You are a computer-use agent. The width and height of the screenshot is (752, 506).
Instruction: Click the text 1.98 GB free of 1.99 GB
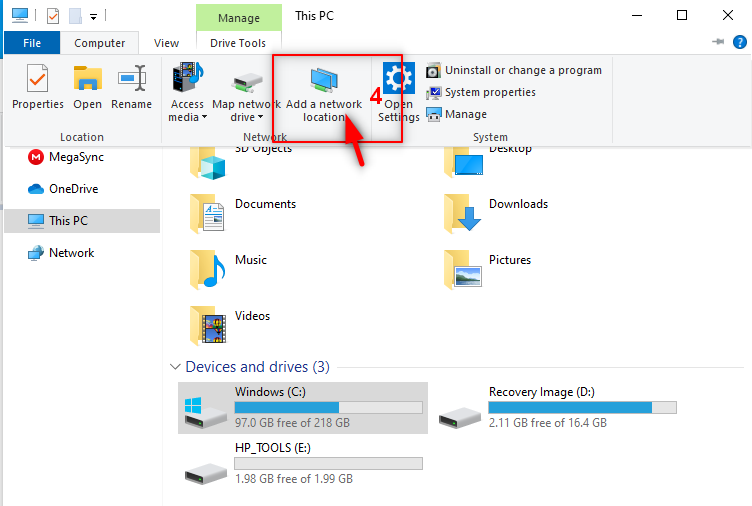pos(294,479)
